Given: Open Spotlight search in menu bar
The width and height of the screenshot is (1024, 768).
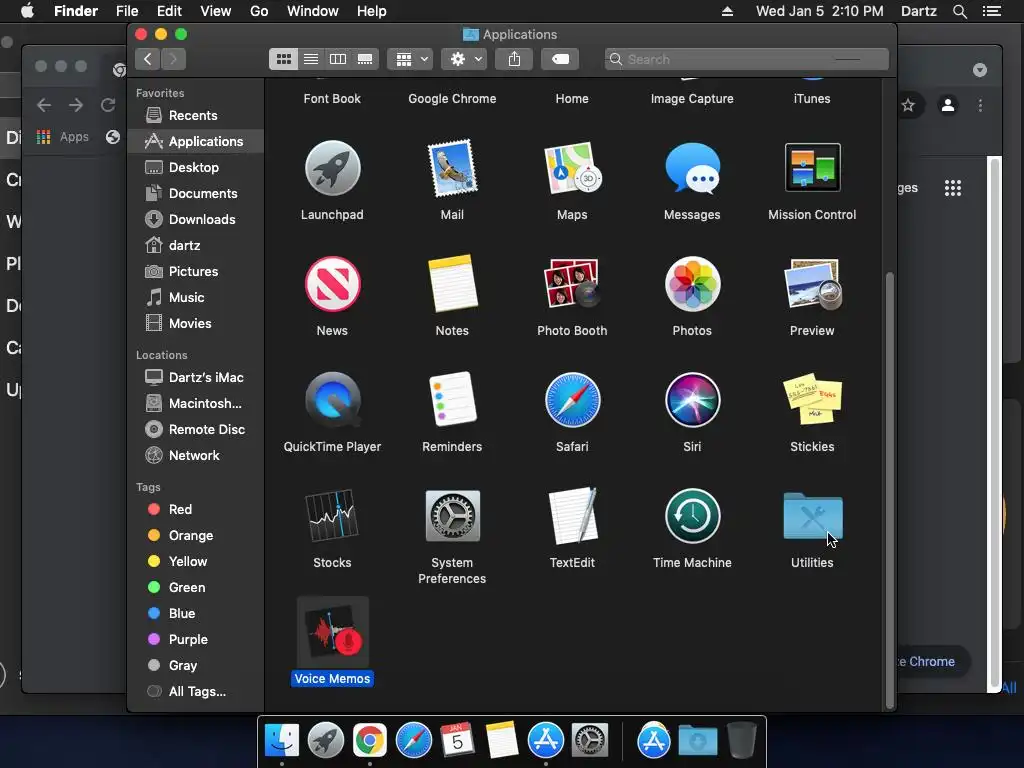Looking at the screenshot, I should [959, 11].
